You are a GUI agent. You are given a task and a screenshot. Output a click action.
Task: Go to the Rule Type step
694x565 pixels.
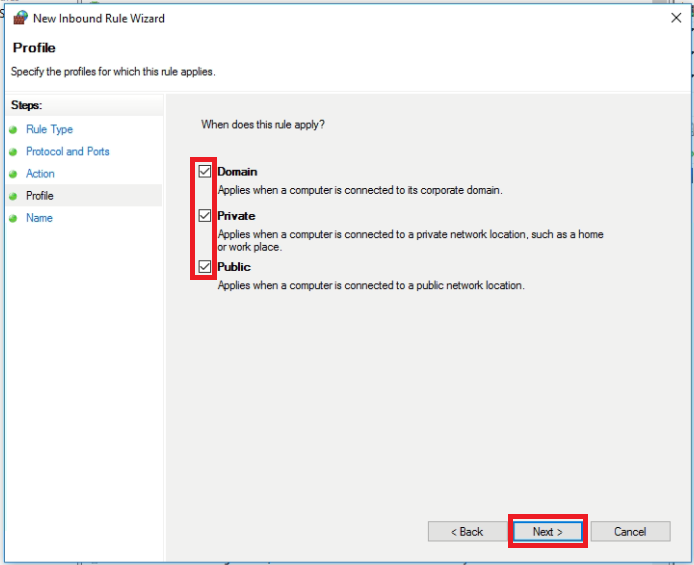(49, 130)
